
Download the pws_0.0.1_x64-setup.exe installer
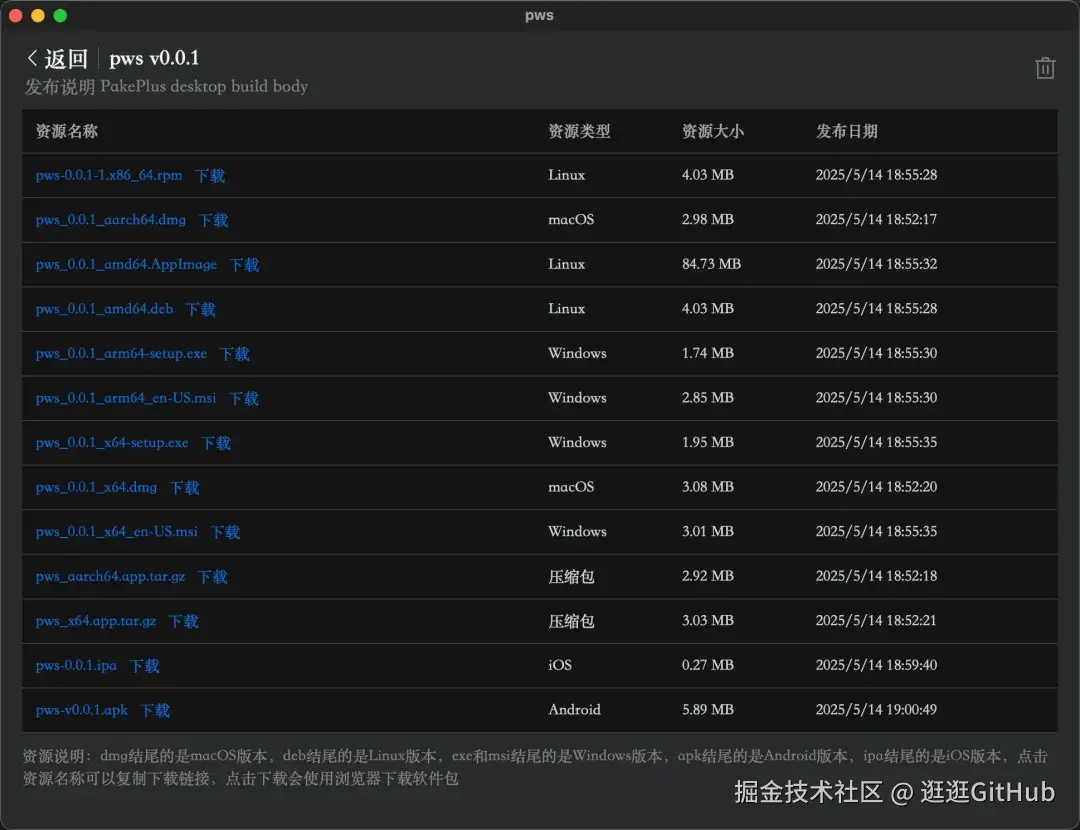(216, 442)
